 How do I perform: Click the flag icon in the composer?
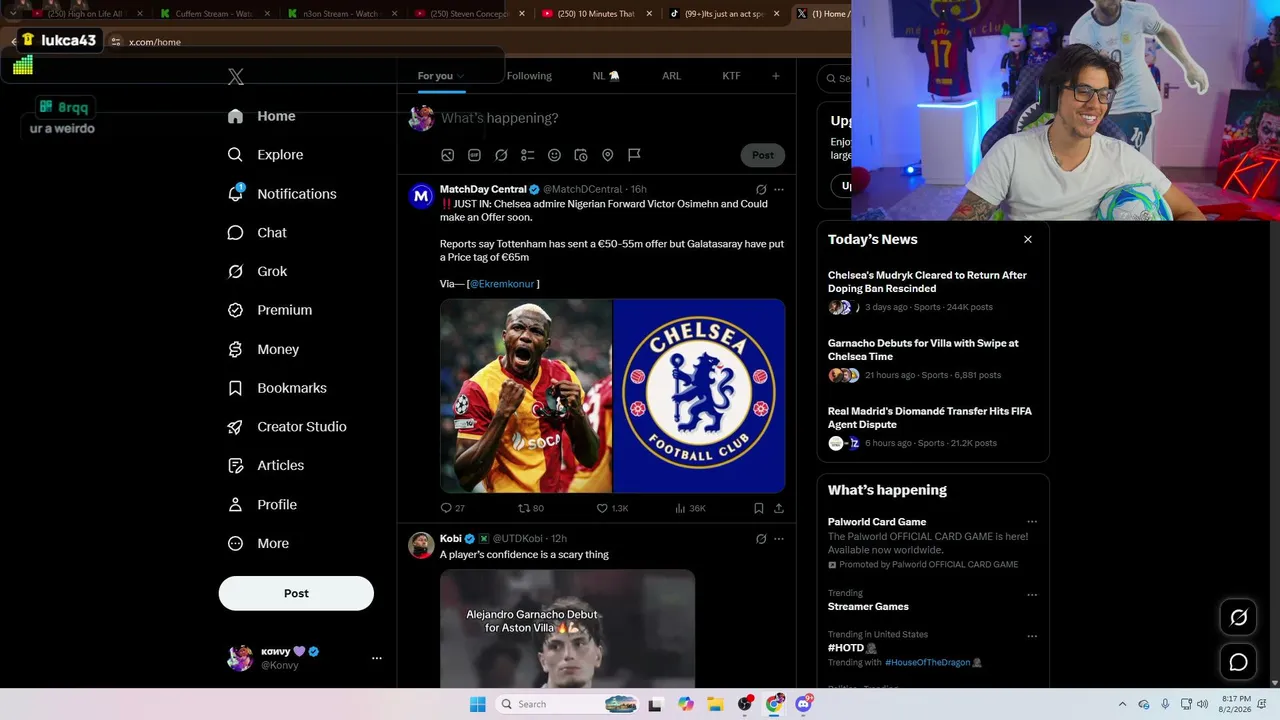[634, 155]
